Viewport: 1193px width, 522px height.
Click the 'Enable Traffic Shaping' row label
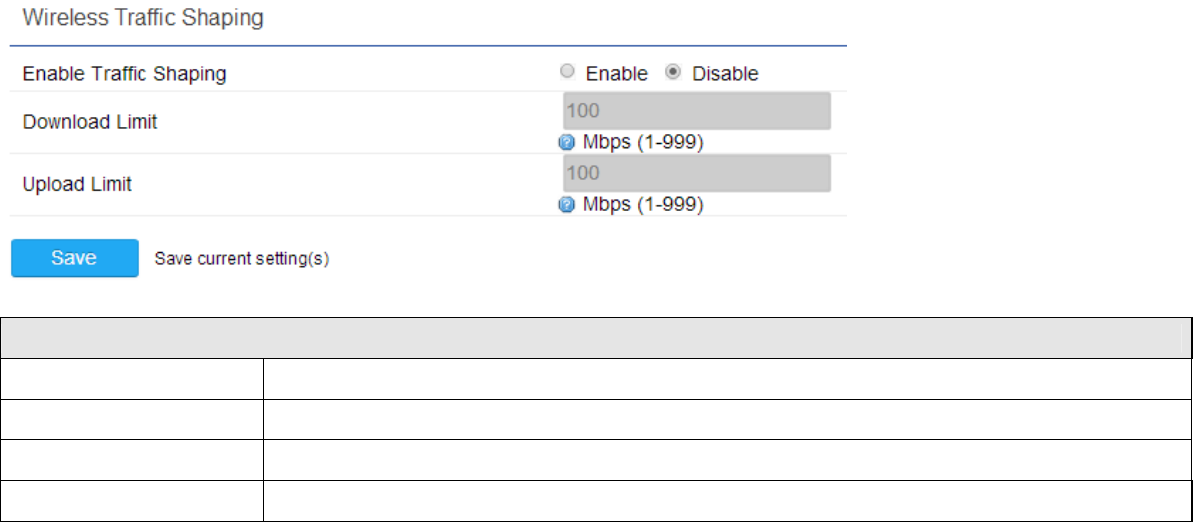124,74
